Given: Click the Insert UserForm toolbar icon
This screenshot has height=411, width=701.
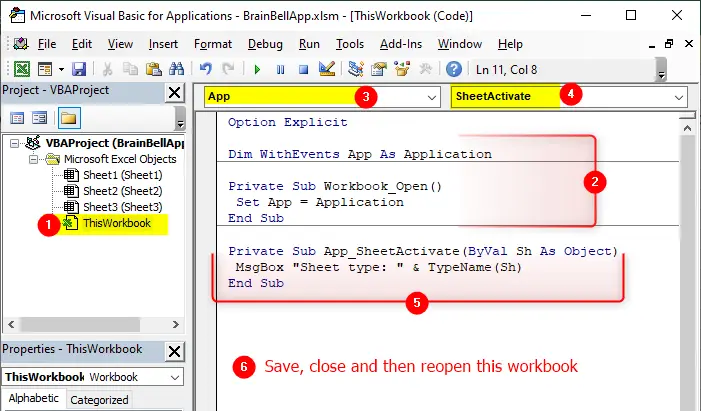Looking at the screenshot, I should point(45,69).
